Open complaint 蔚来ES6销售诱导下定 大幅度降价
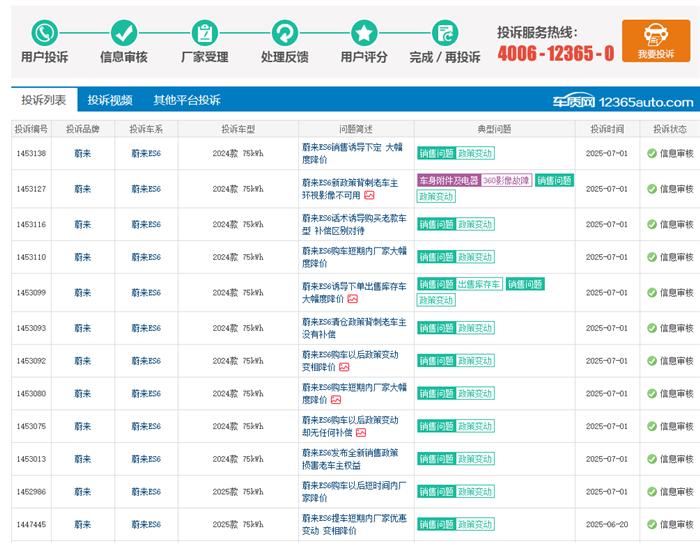Image resolution: width=700 pixels, height=543 pixels. [x=352, y=153]
